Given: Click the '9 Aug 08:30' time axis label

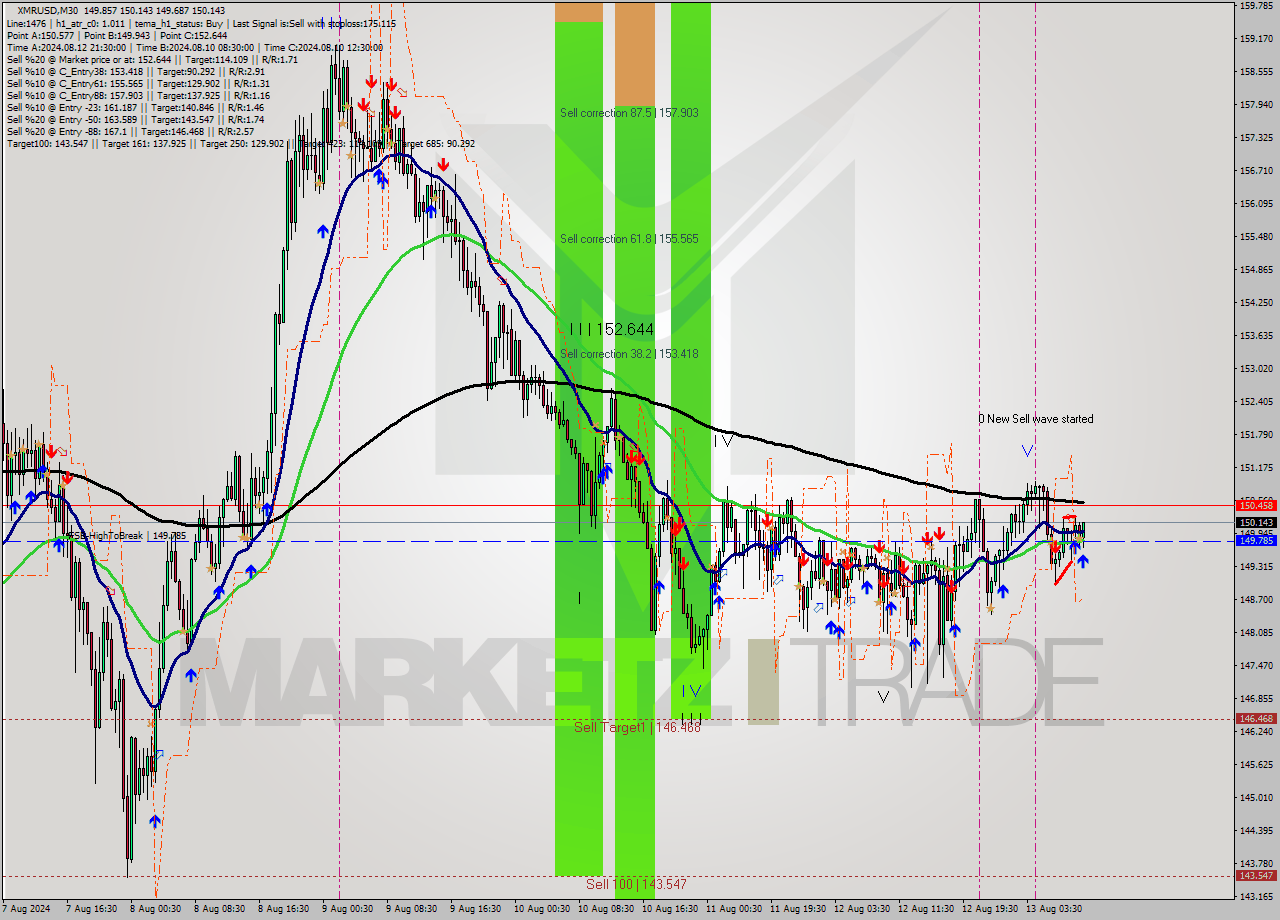Looking at the screenshot, I should 412,909.
